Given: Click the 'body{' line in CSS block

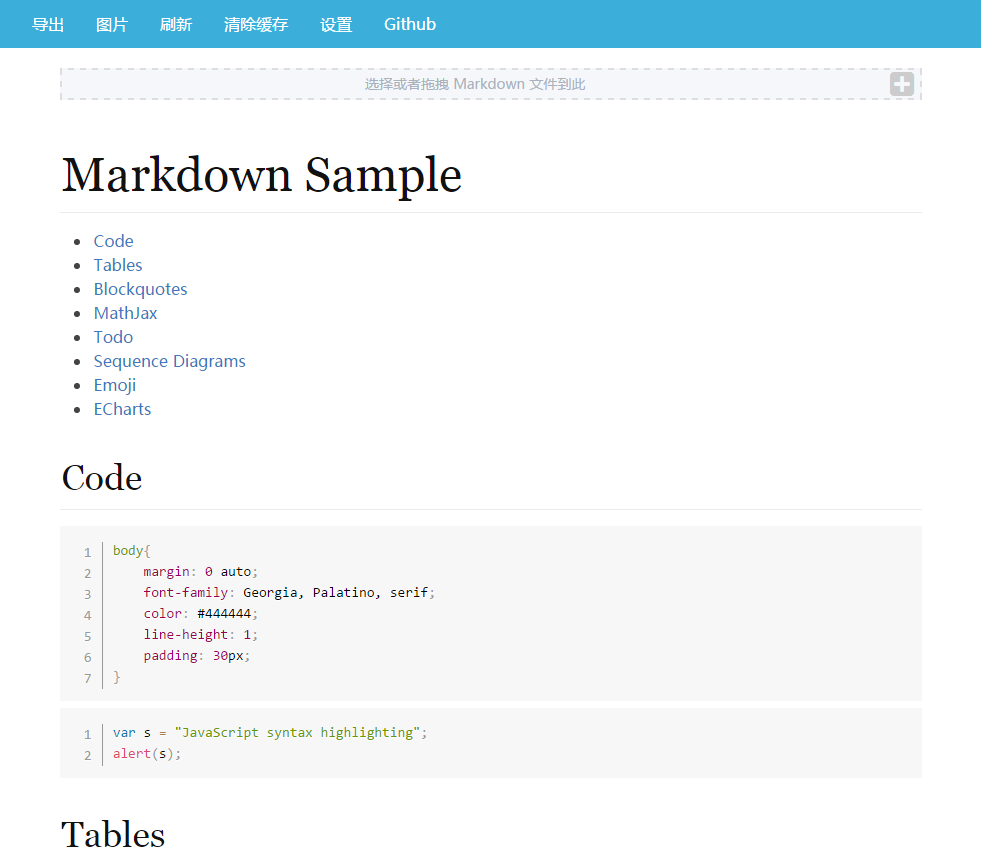Looking at the screenshot, I should [x=131, y=551].
